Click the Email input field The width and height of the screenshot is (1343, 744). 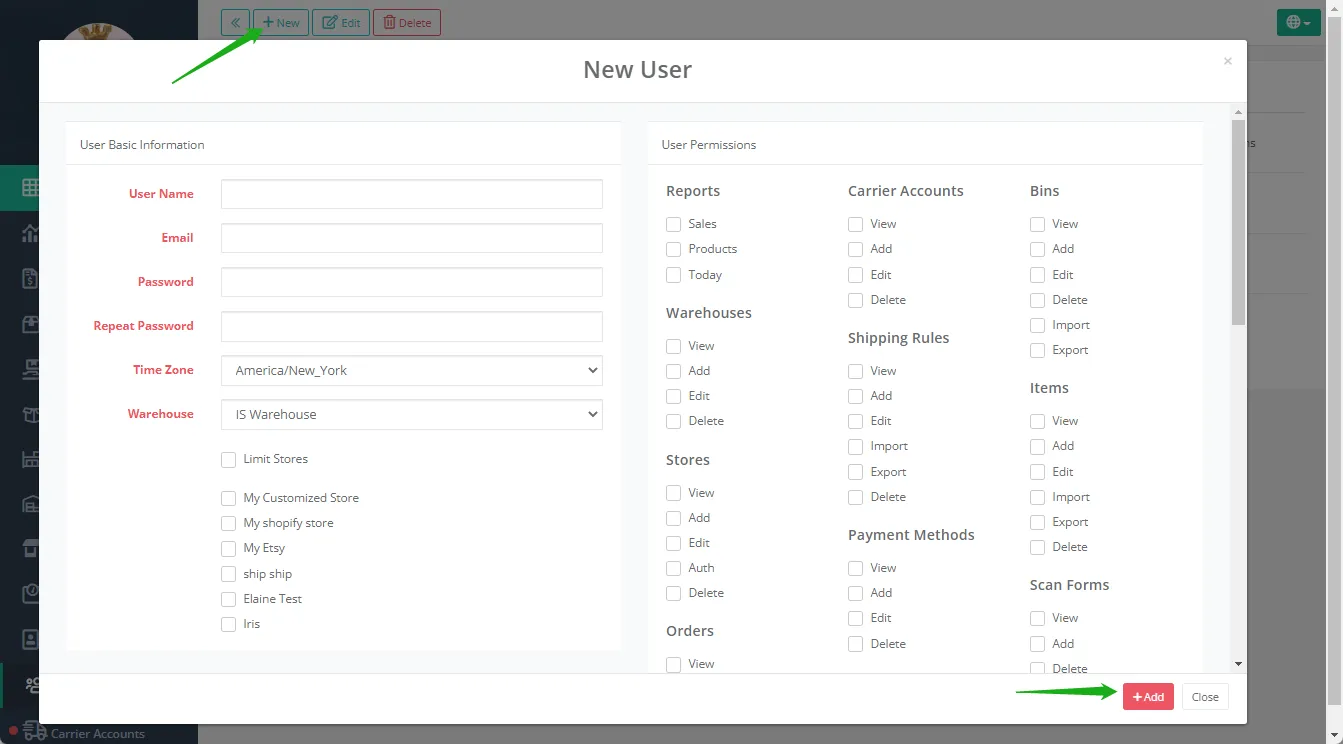412,238
